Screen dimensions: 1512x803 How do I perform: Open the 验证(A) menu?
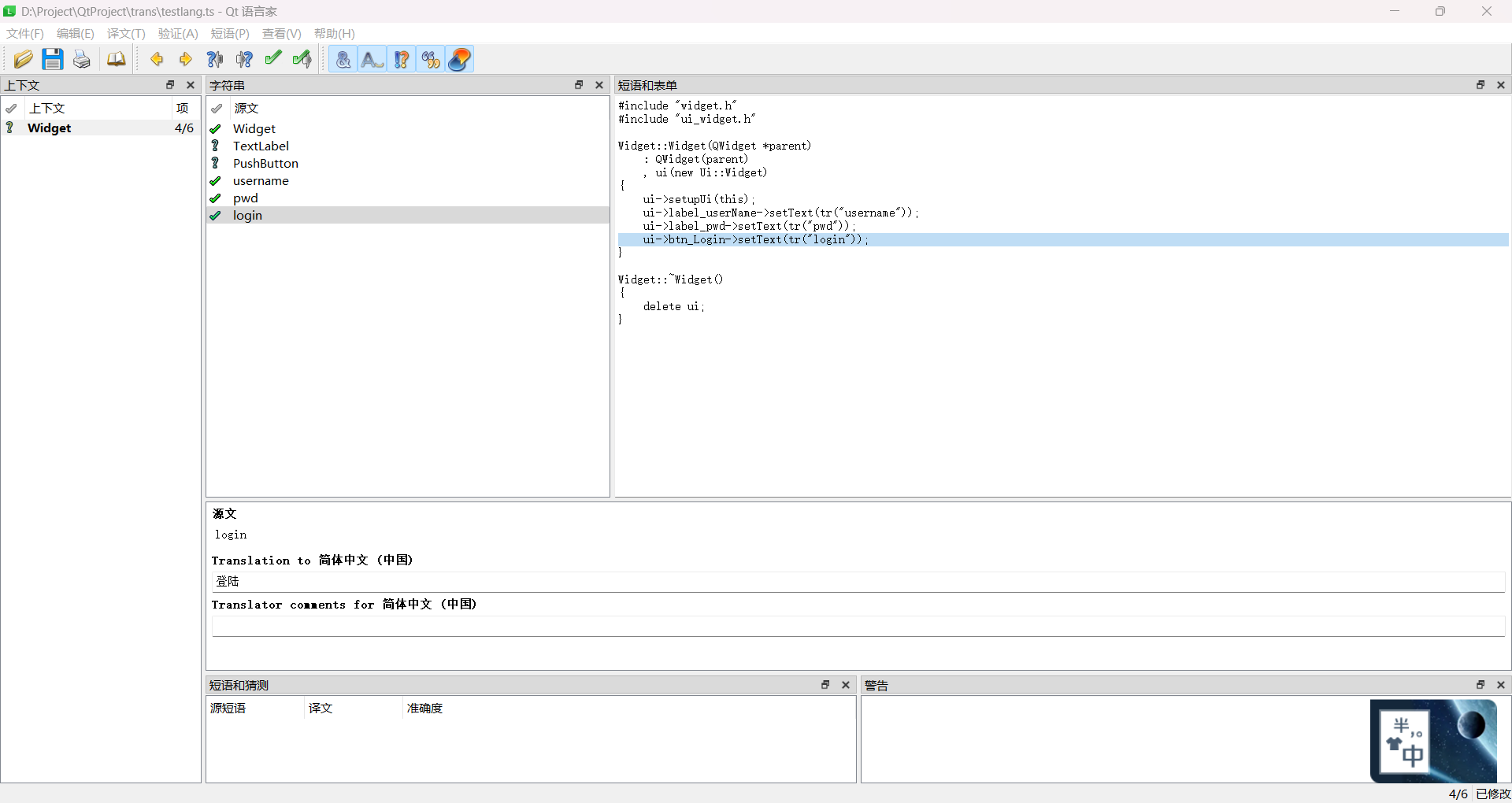[178, 34]
